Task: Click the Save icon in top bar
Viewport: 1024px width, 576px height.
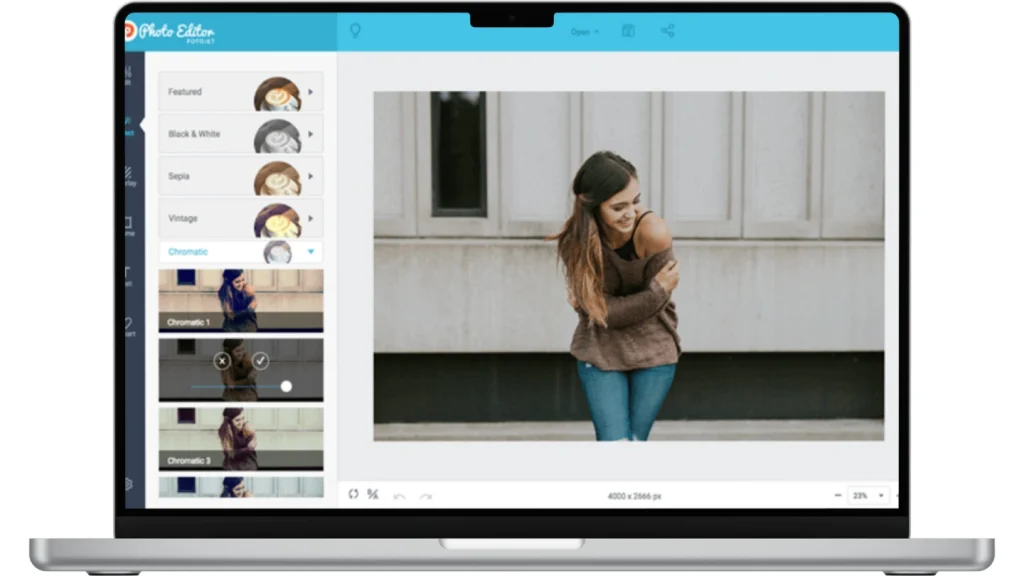Action: tap(628, 31)
